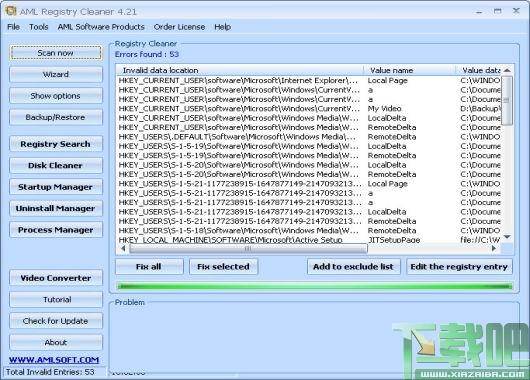Select the S-1-5-19 RemoteDelta row
Viewport: 530px width, 380px height.
pyautogui.click(x=309, y=156)
